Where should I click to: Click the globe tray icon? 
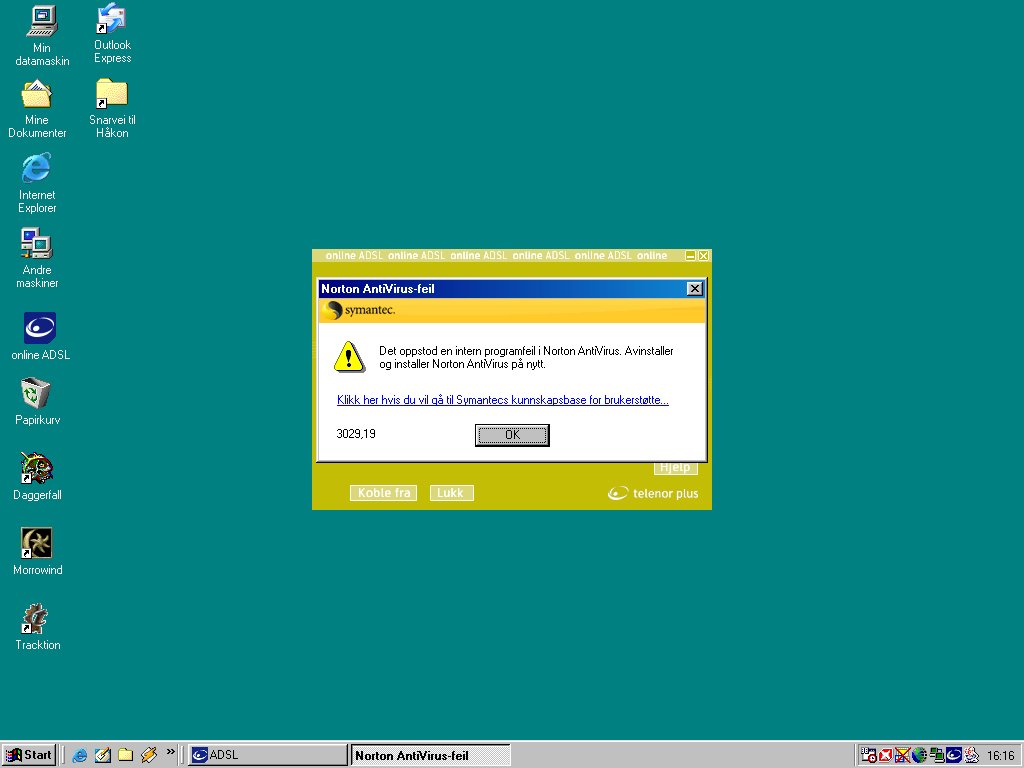[920, 756]
